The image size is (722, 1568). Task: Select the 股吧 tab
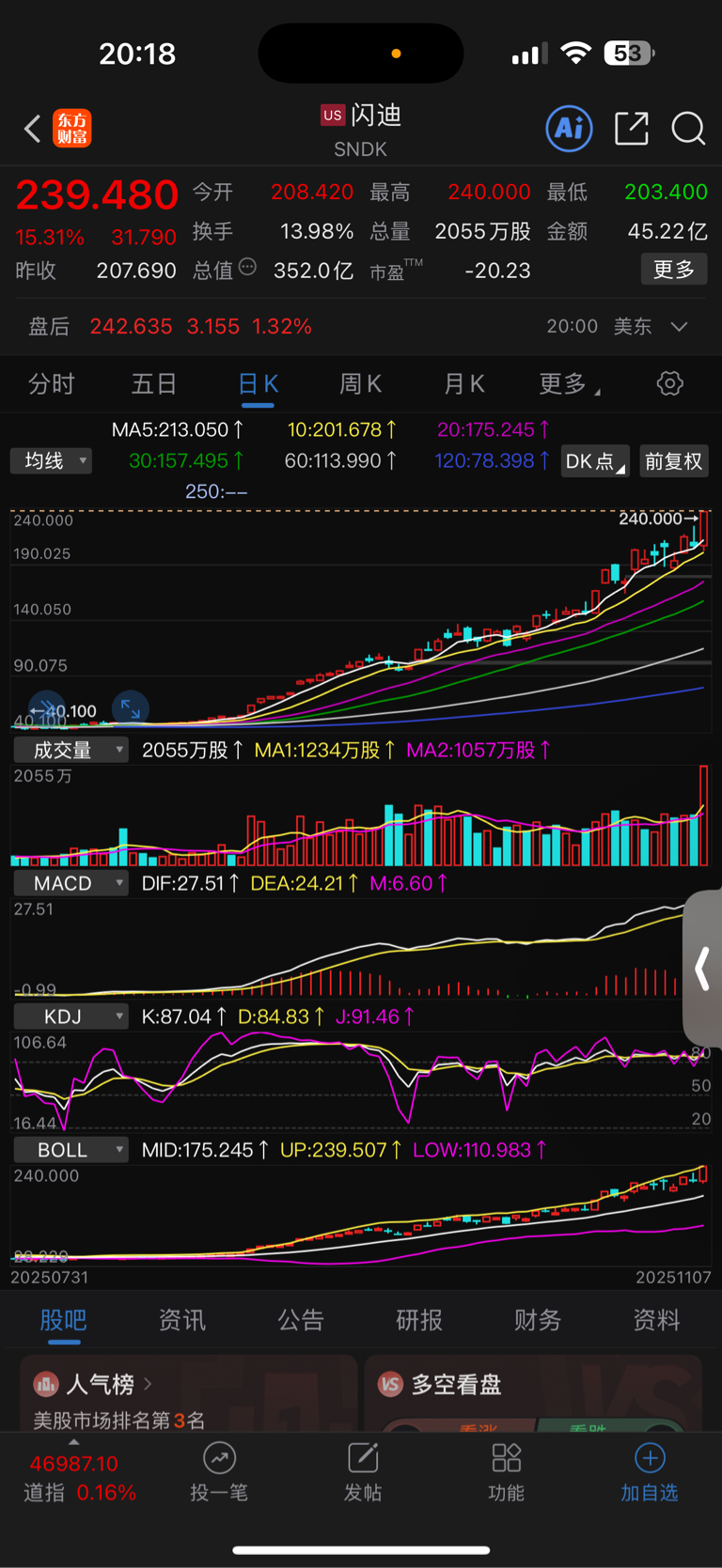pos(64,1320)
